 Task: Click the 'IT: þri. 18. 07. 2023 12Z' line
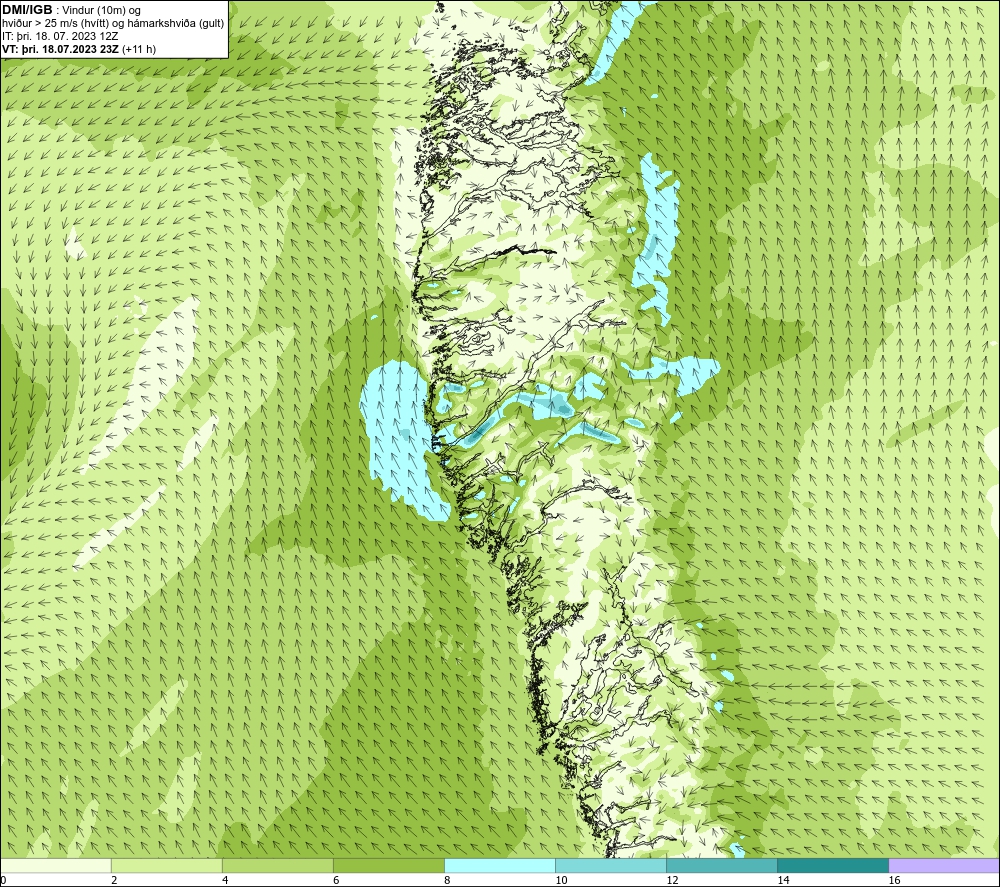[60, 36]
